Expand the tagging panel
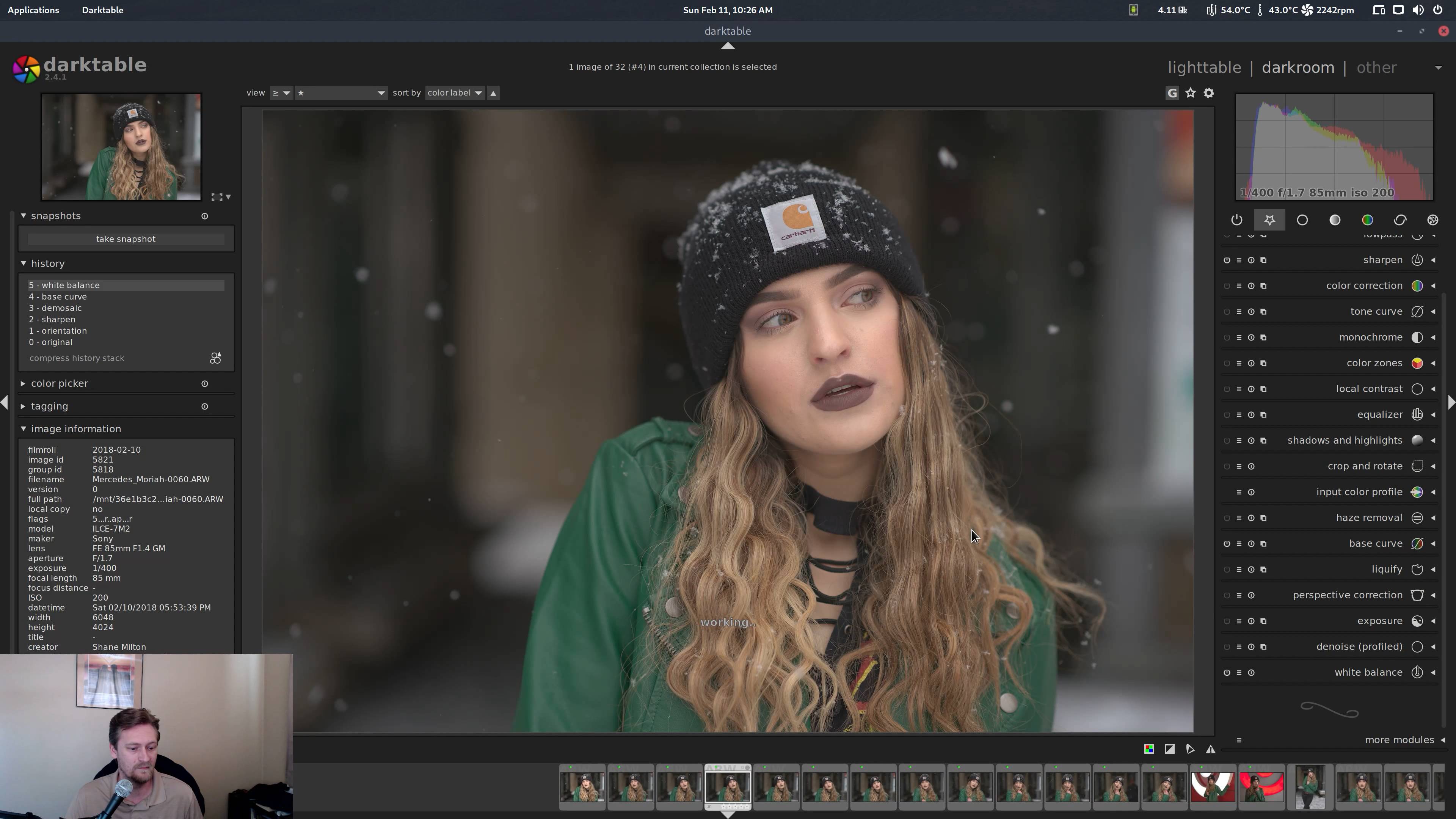Image resolution: width=1456 pixels, height=819 pixels. click(x=49, y=406)
